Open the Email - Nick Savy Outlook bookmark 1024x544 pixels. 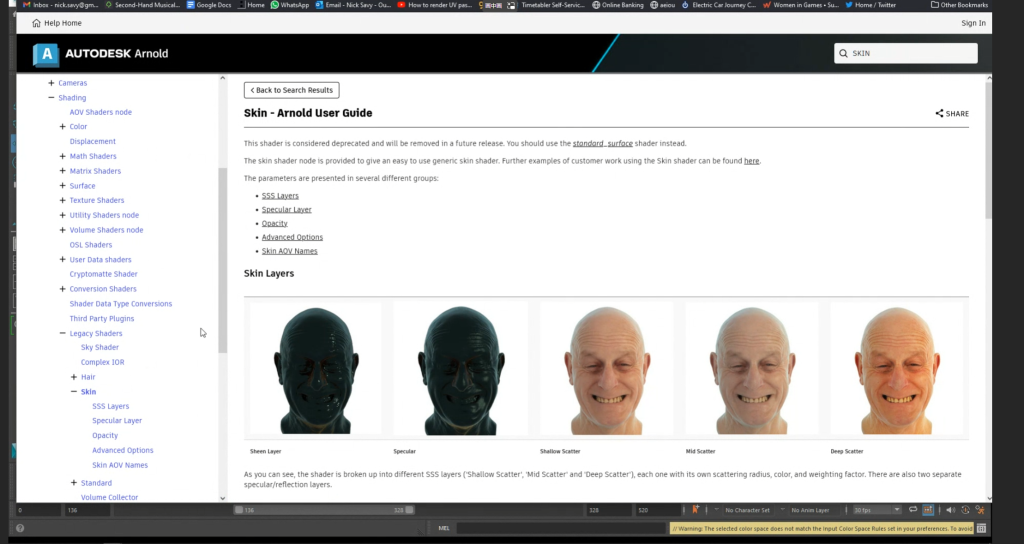click(x=353, y=5)
